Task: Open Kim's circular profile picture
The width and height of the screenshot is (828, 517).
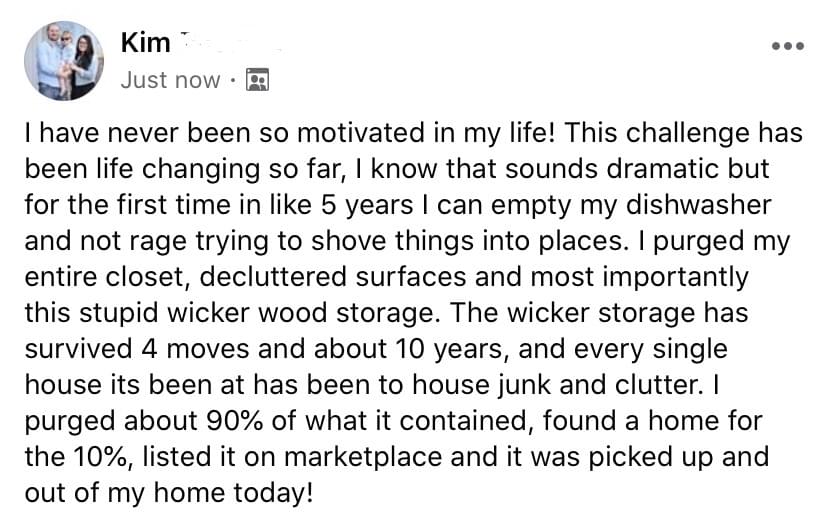Action: 64,61
